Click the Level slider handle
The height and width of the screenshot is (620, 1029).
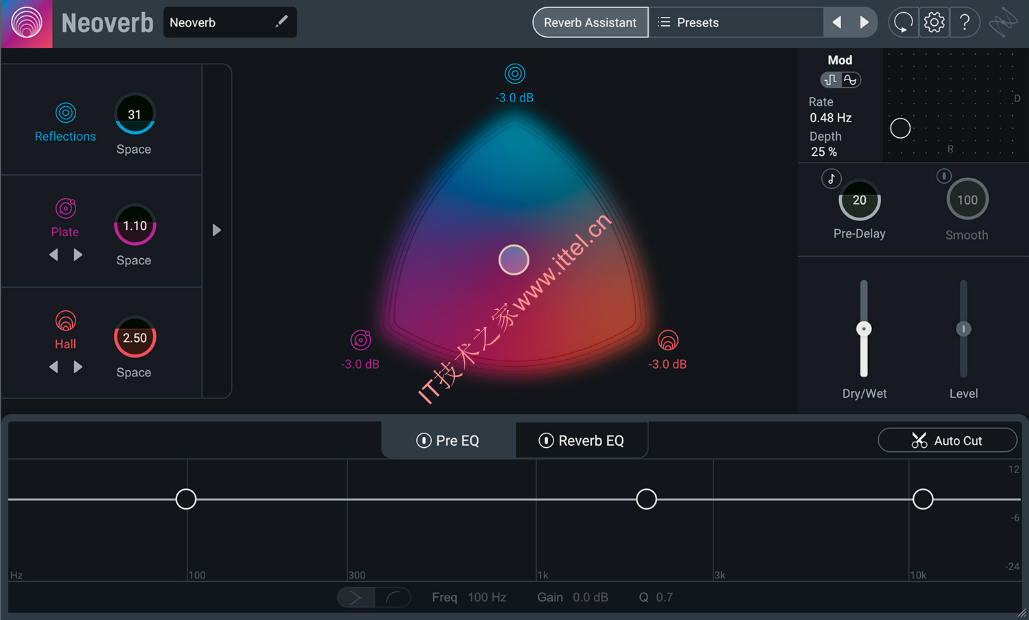pyautogui.click(x=963, y=329)
